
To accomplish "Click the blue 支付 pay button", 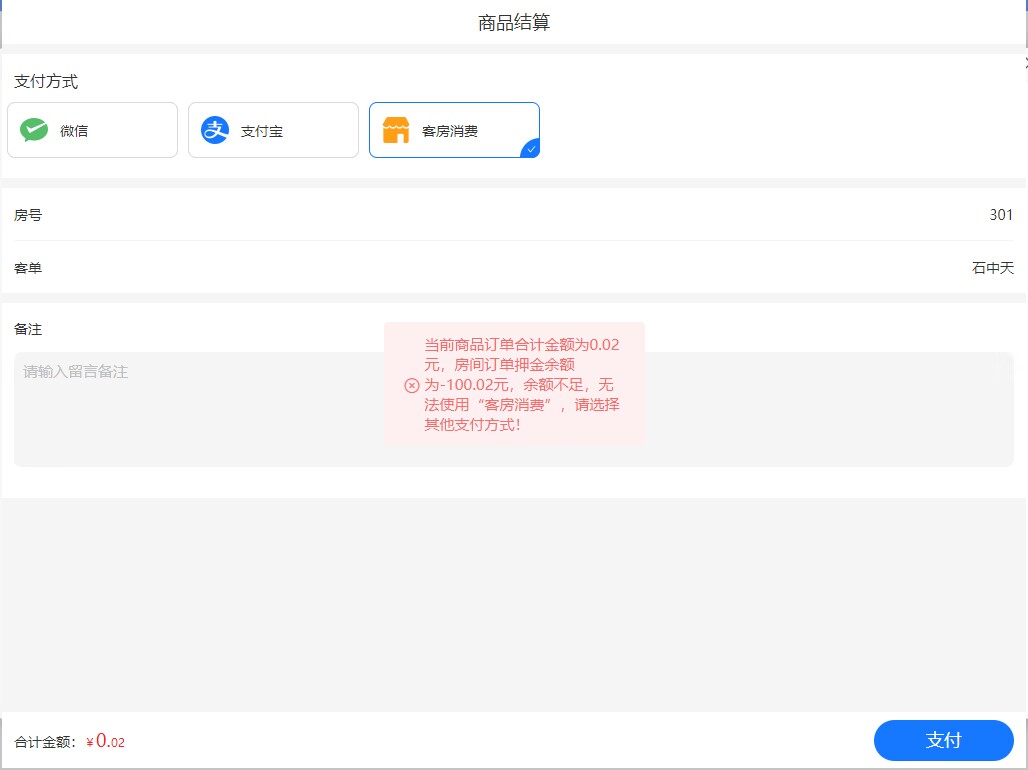I will [943, 740].
